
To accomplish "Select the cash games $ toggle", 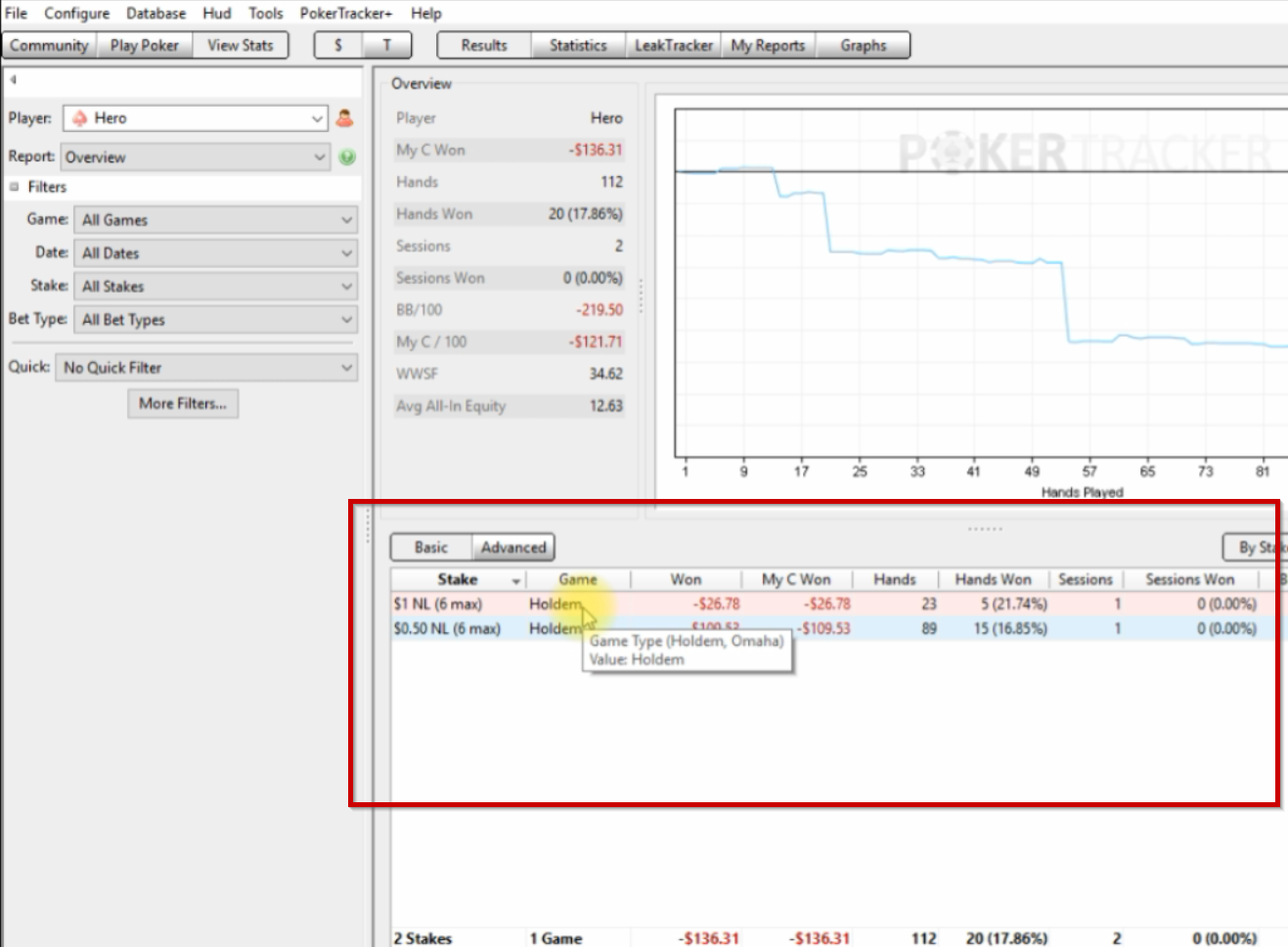I will (338, 46).
